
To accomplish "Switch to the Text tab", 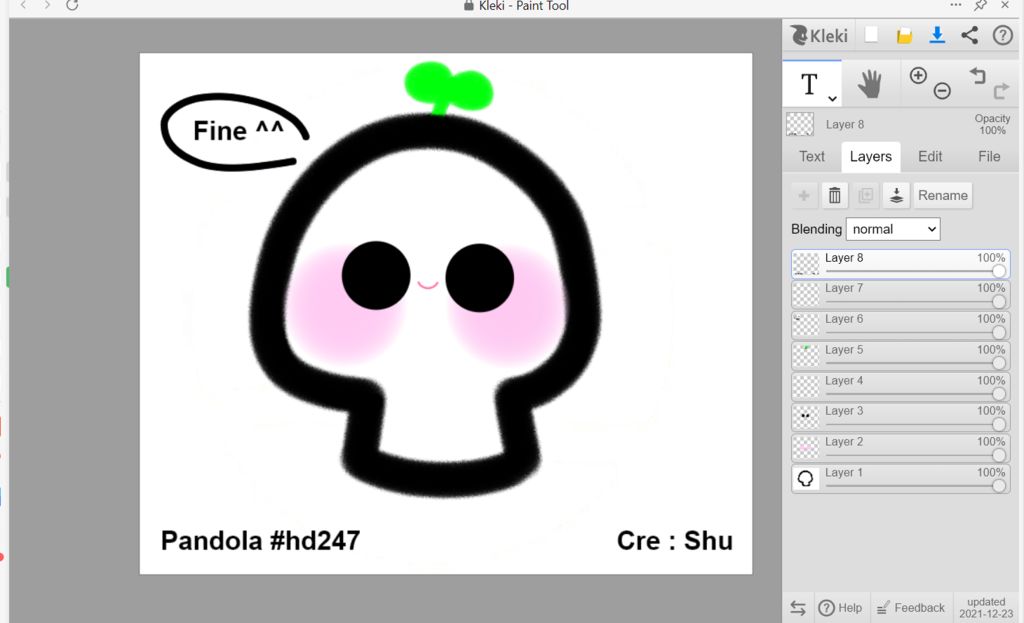I will tap(812, 157).
